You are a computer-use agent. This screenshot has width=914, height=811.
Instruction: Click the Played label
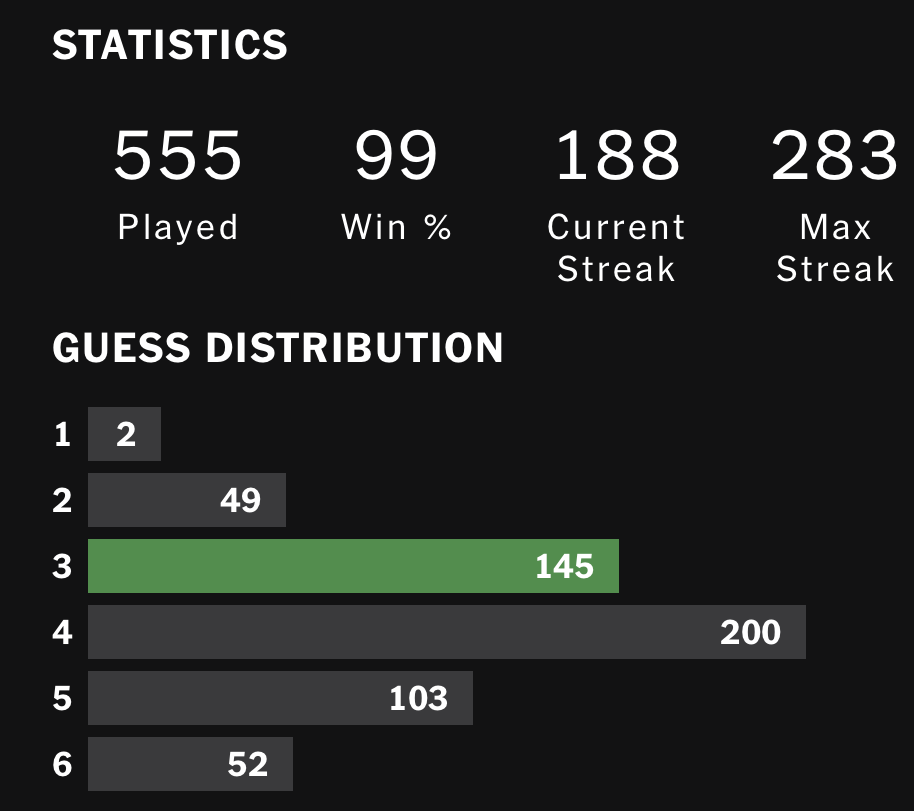tap(178, 228)
